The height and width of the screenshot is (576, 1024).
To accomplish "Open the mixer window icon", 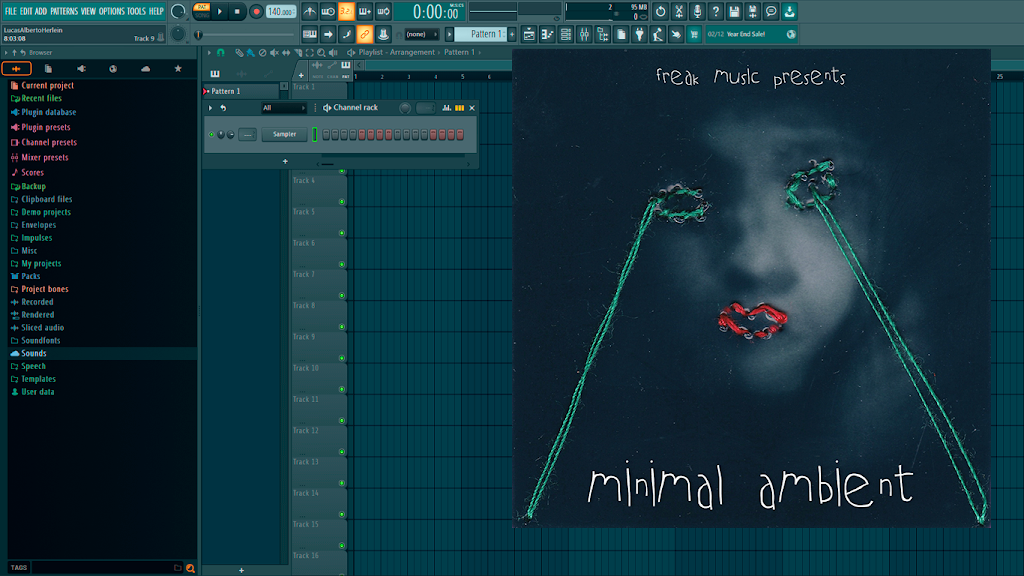I will click(584, 34).
